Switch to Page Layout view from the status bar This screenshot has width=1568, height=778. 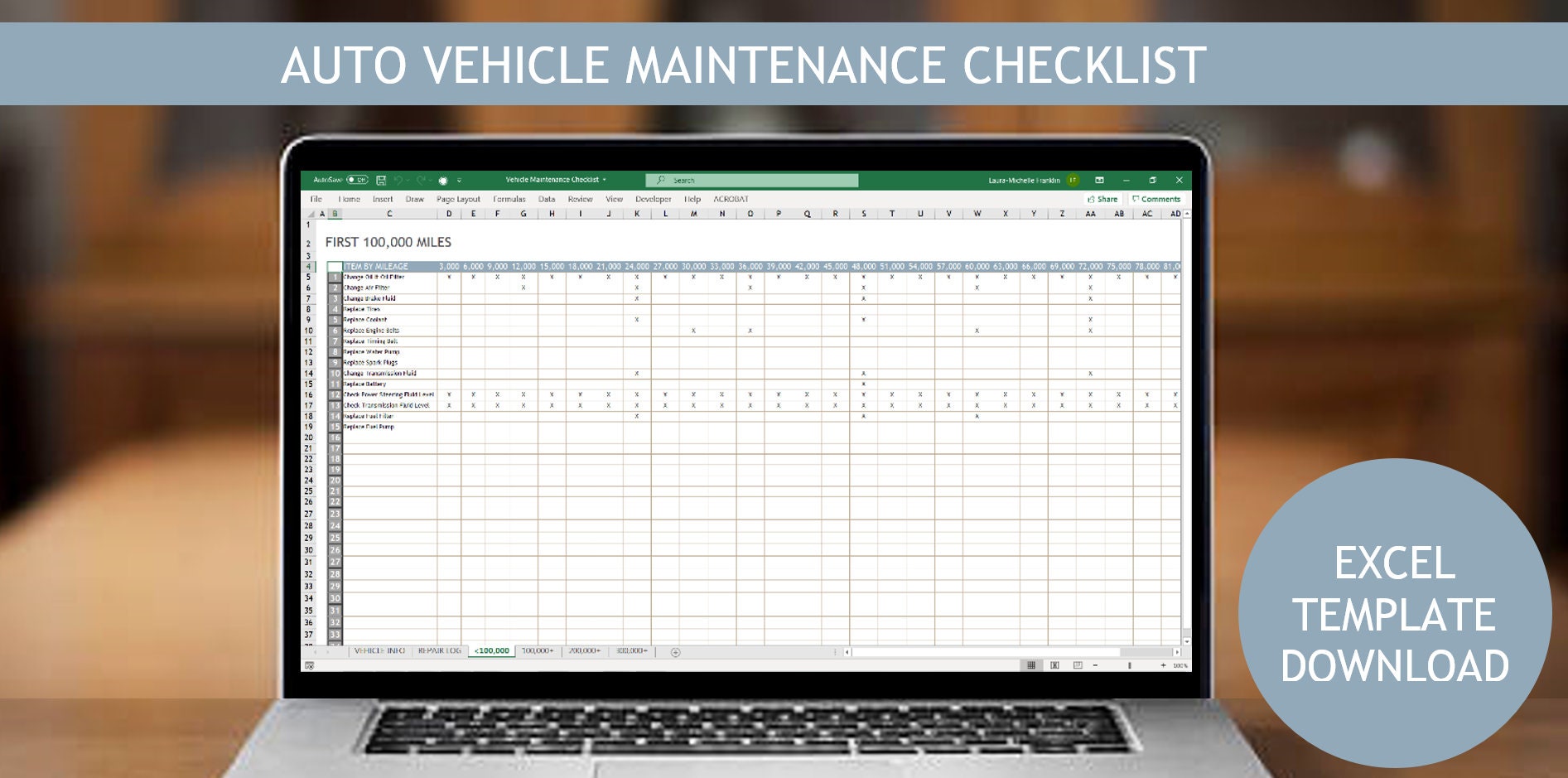click(1054, 665)
